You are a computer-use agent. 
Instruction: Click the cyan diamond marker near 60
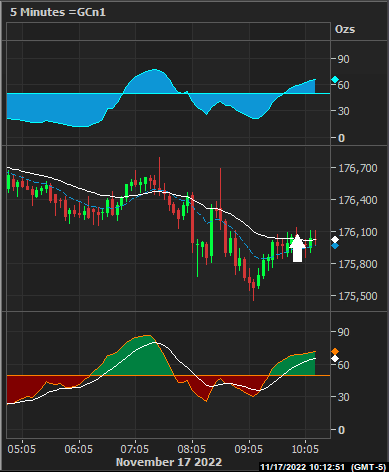[335, 80]
